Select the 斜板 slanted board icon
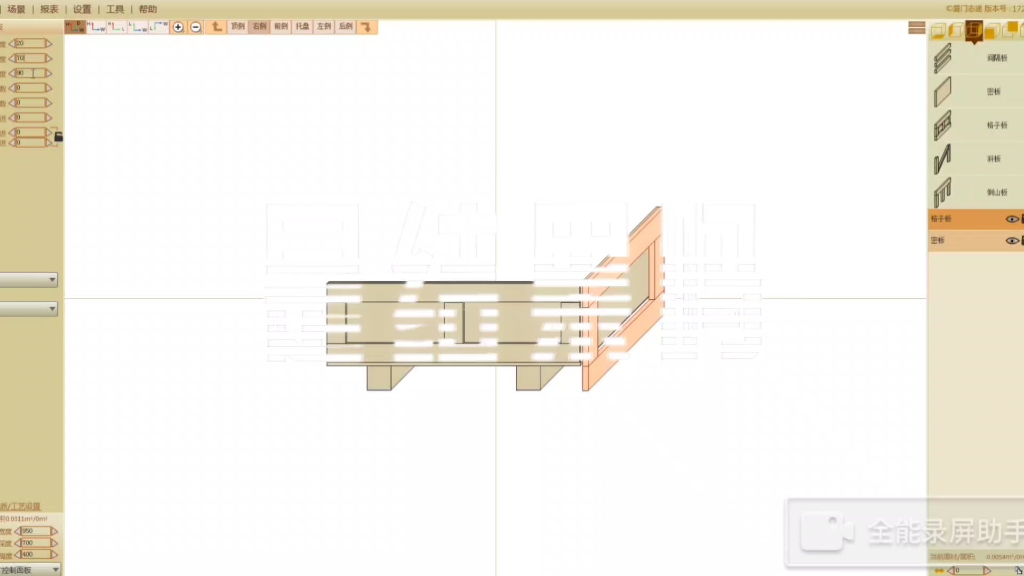This screenshot has width=1024, height=576. click(x=943, y=159)
